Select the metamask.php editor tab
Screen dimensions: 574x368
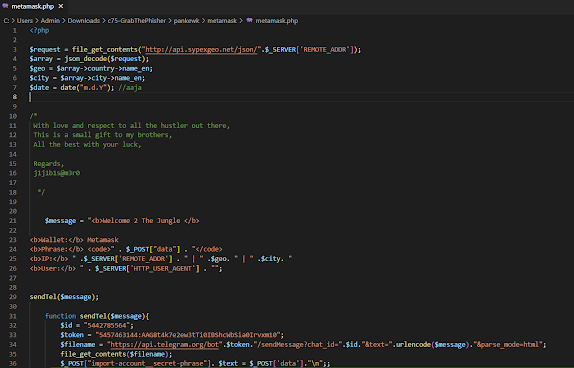[33, 7]
